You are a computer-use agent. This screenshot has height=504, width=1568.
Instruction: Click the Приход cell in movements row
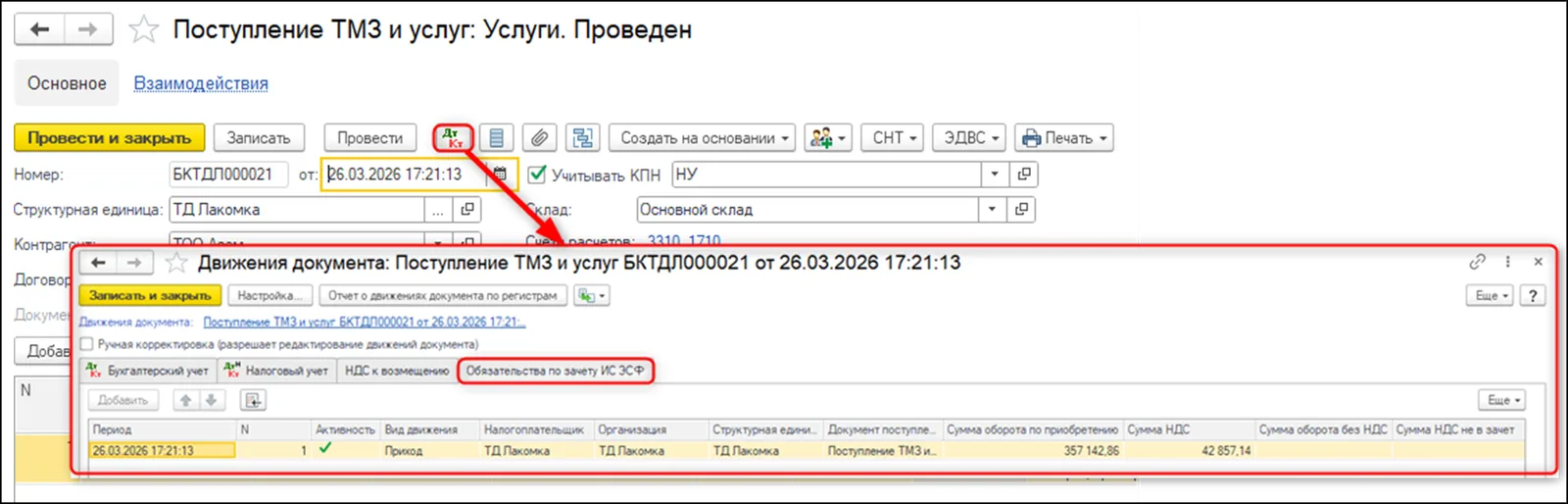pos(430,451)
